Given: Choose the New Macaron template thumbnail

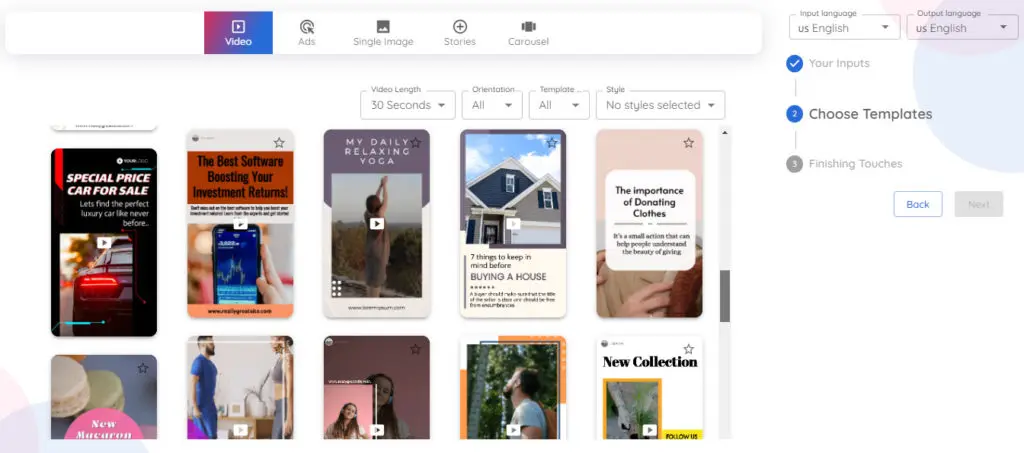Looking at the screenshot, I should click(x=104, y=397).
